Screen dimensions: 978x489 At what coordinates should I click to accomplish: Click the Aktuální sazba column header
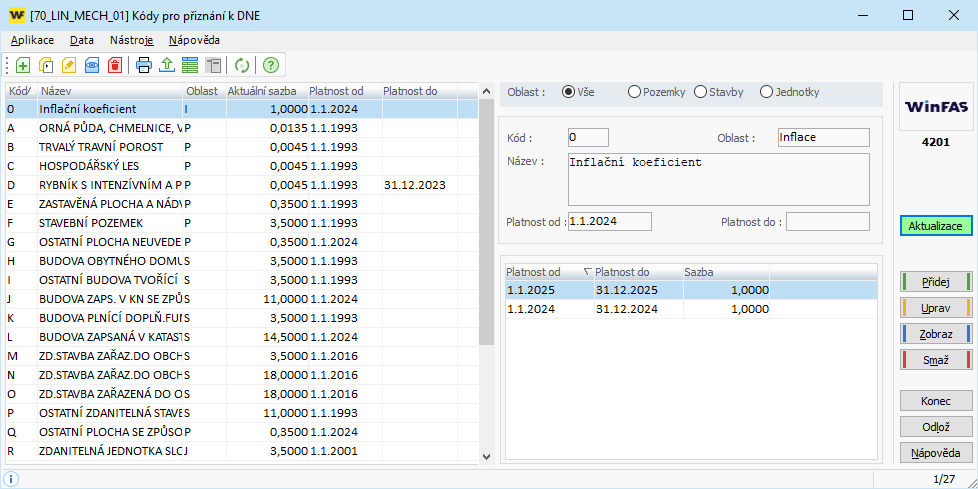tap(266, 91)
